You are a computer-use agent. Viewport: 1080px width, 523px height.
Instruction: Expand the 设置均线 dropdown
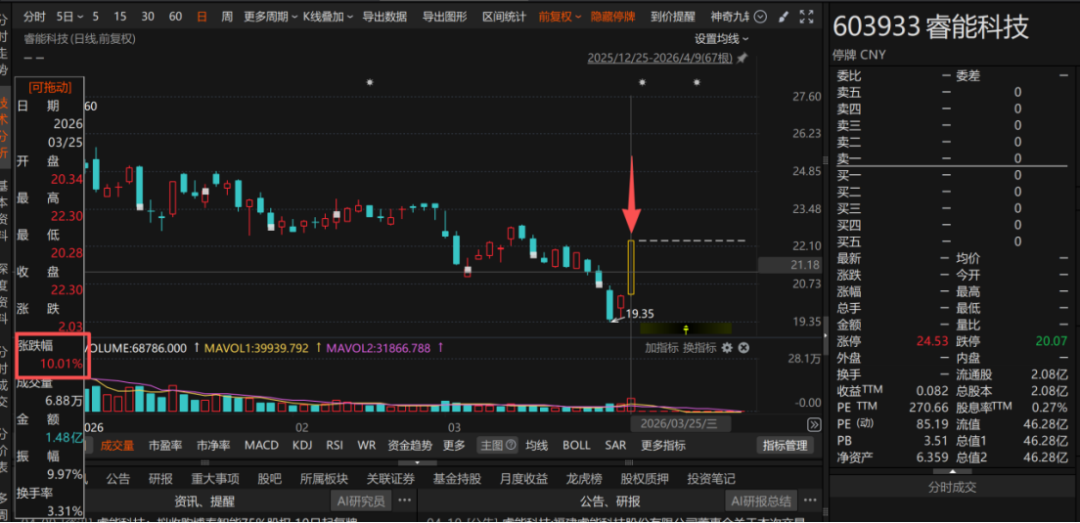(x=721, y=39)
